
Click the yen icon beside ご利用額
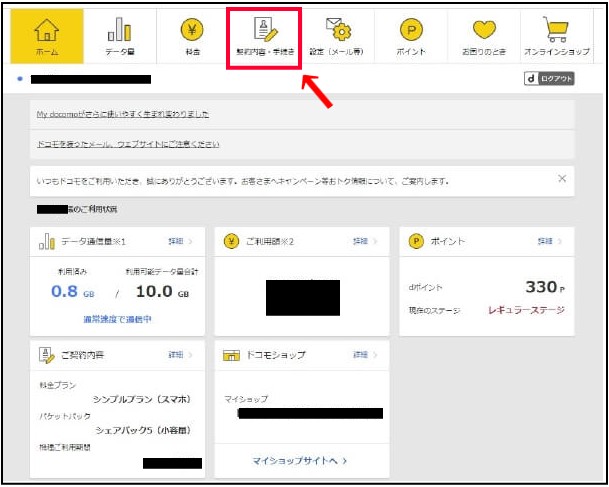tap(231, 241)
